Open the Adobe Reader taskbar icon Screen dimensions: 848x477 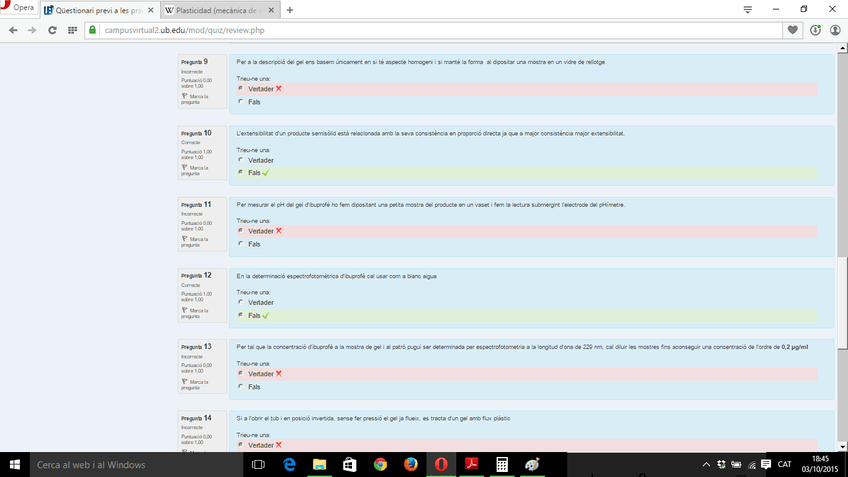tap(471, 464)
